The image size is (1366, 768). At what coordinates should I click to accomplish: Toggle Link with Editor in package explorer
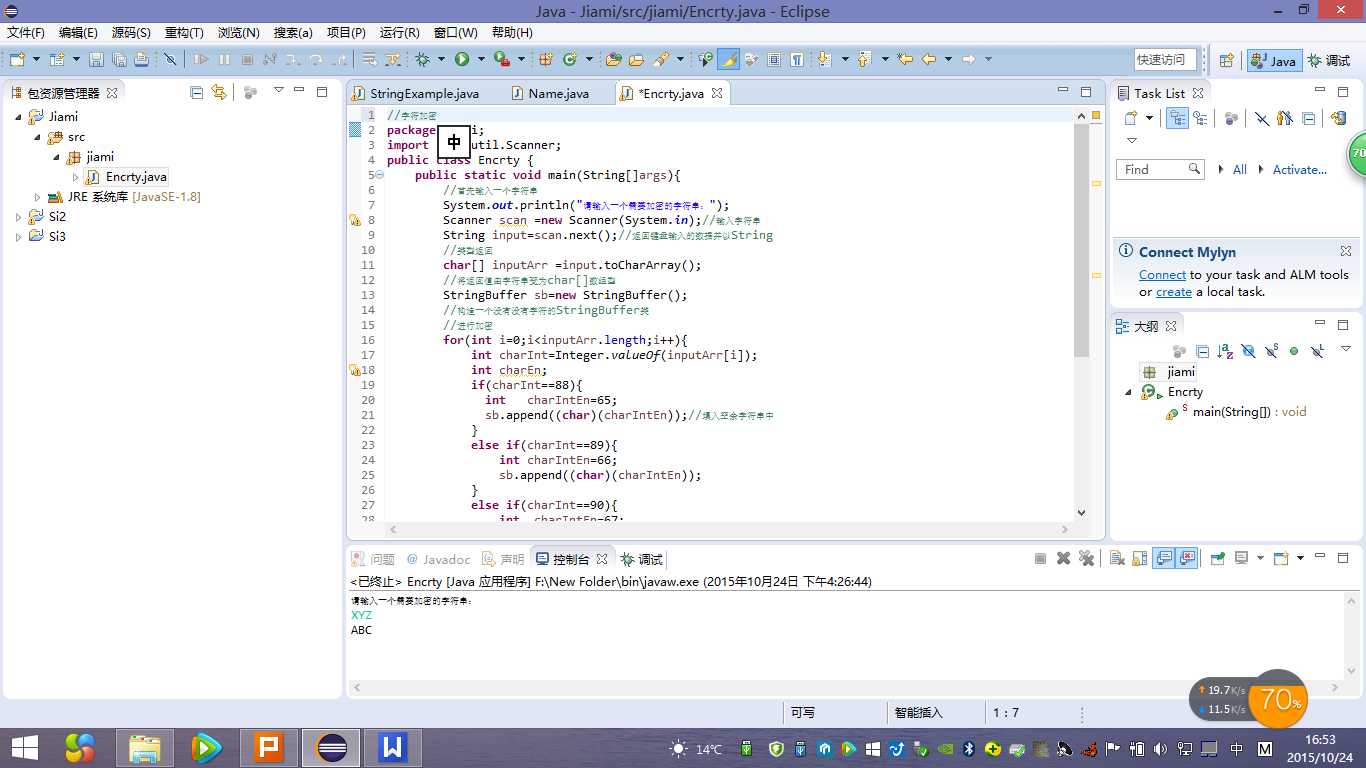(219, 93)
